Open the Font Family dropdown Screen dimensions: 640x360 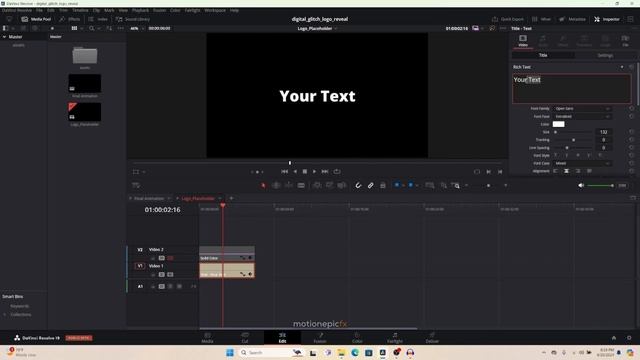(582, 109)
